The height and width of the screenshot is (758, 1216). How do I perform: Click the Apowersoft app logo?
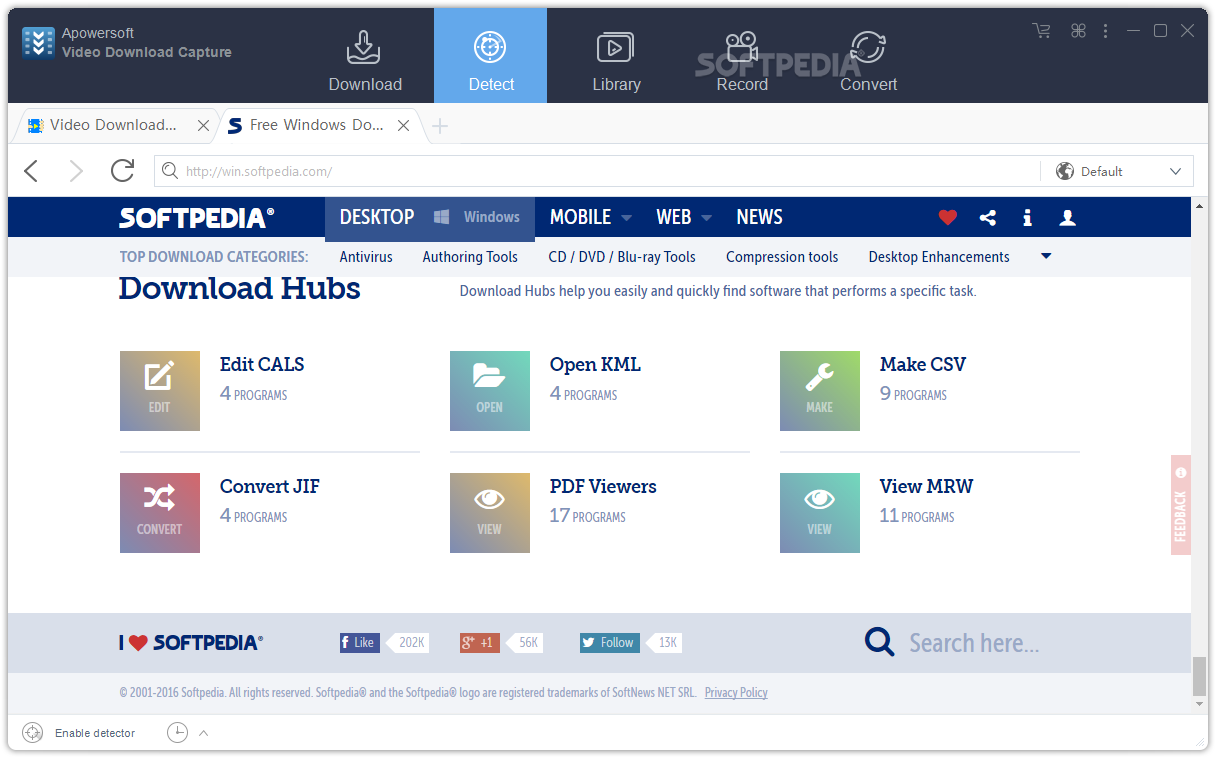pos(38,42)
